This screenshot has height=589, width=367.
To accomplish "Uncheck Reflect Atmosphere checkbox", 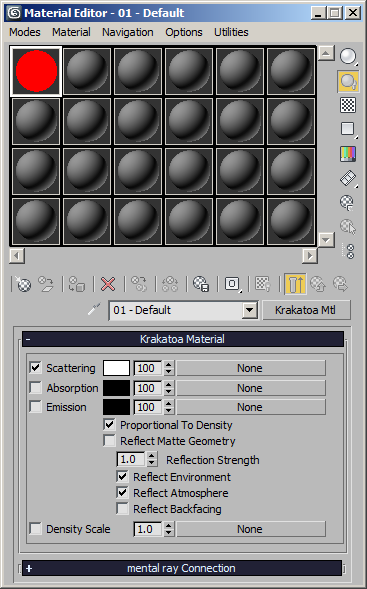I will 122,492.
